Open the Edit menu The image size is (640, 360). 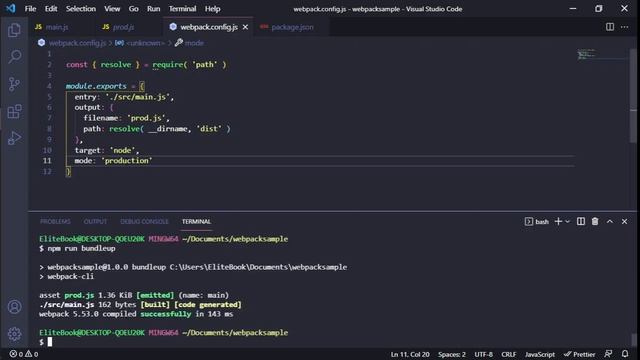pos(51,9)
